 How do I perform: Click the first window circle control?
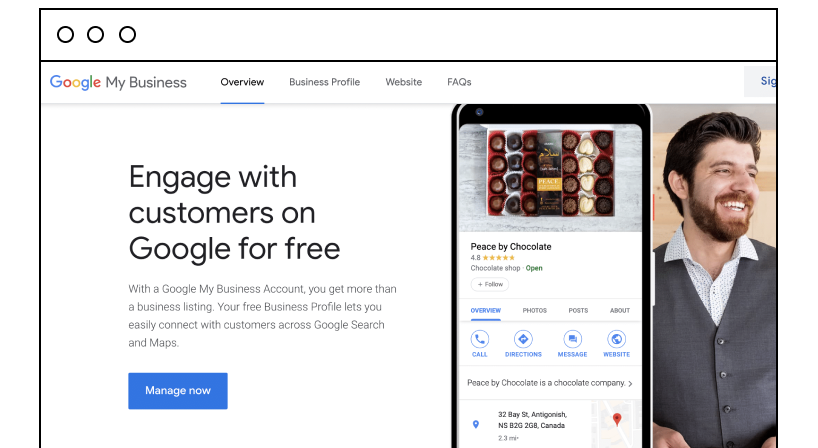[x=65, y=35]
